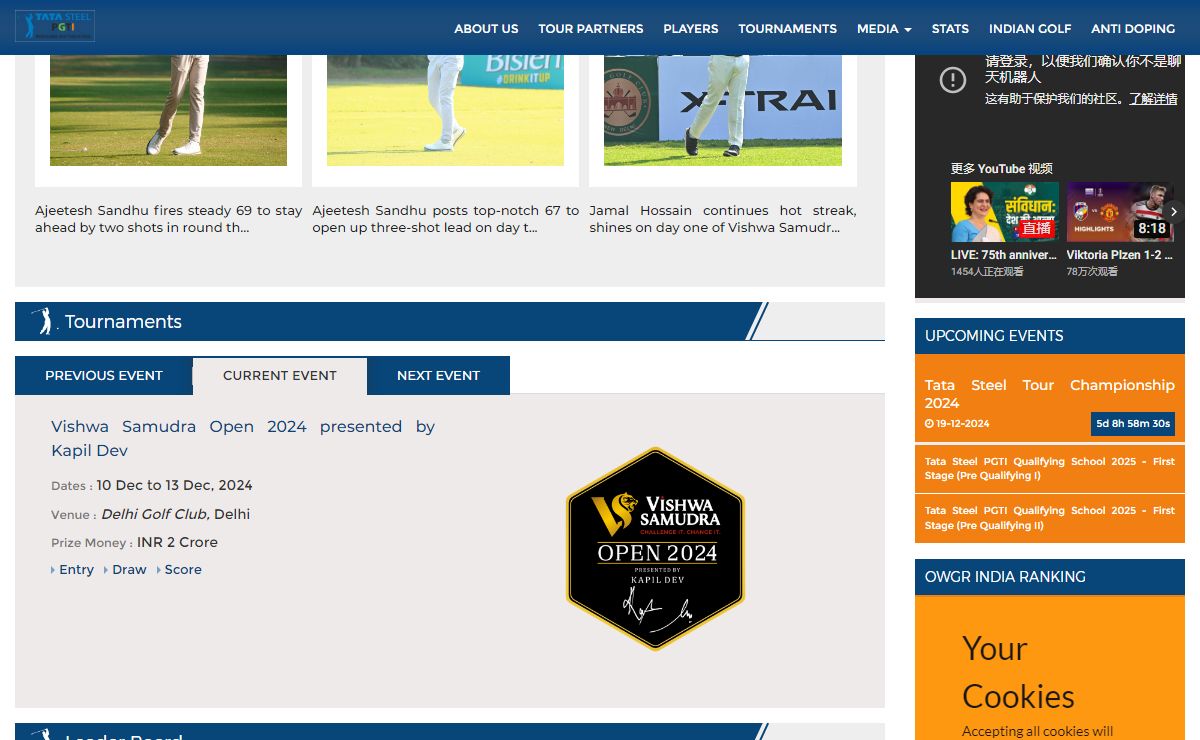Image resolution: width=1200 pixels, height=740 pixels.
Task: Open photo above Ajeetesh Sandhu posts 67 article
Action: tap(445, 110)
